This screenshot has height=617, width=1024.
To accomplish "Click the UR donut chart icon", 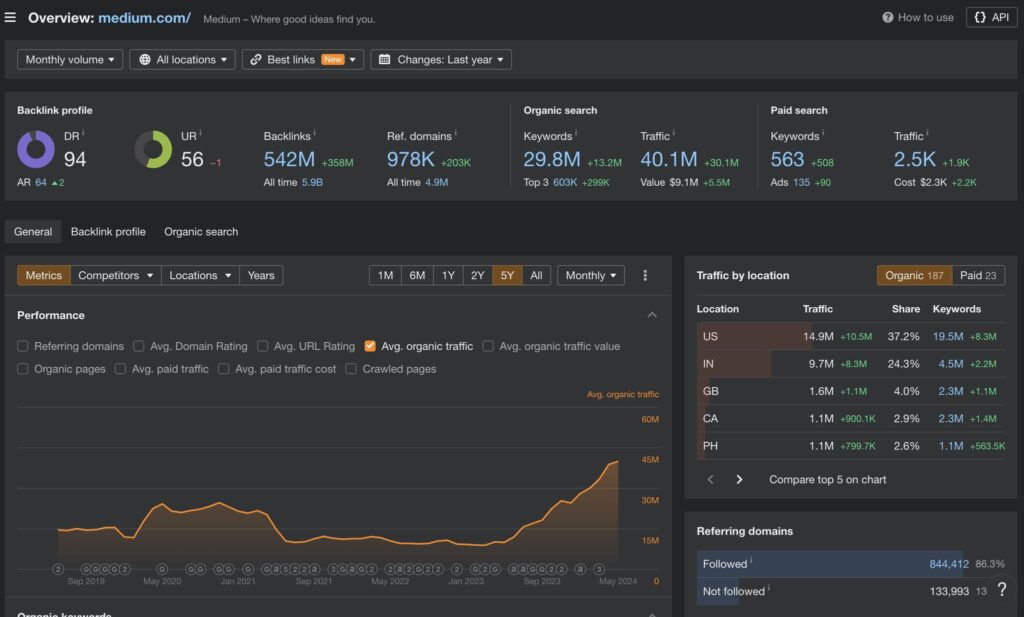I will pyautogui.click(x=153, y=149).
